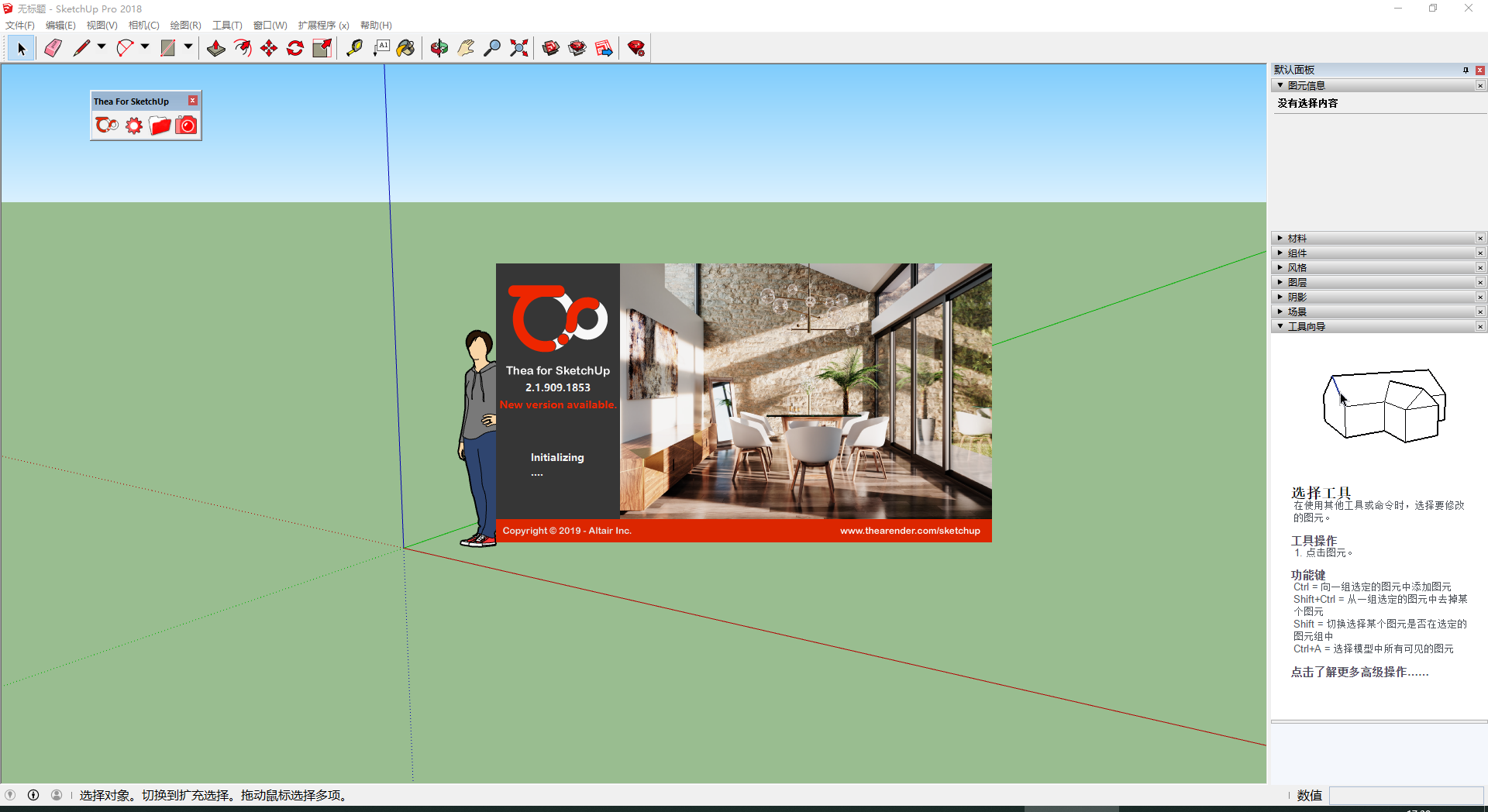Select the Push/Pull tool

pos(216,49)
